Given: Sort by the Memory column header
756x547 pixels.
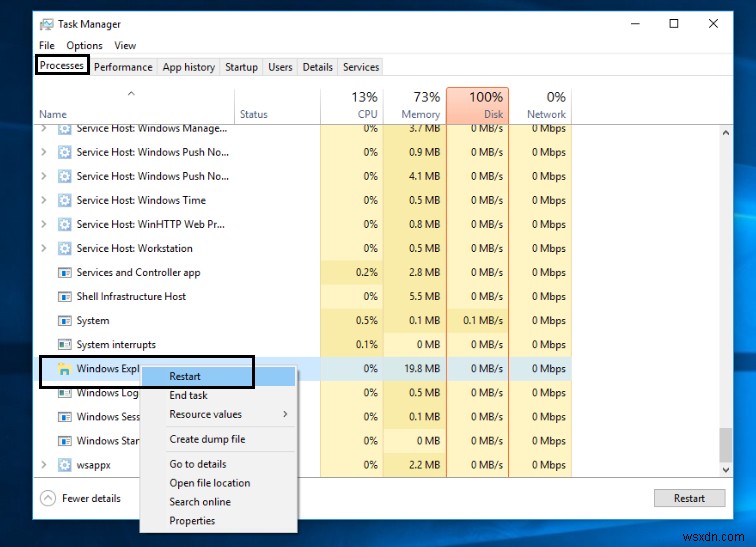Looking at the screenshot, I should [415, 106].
